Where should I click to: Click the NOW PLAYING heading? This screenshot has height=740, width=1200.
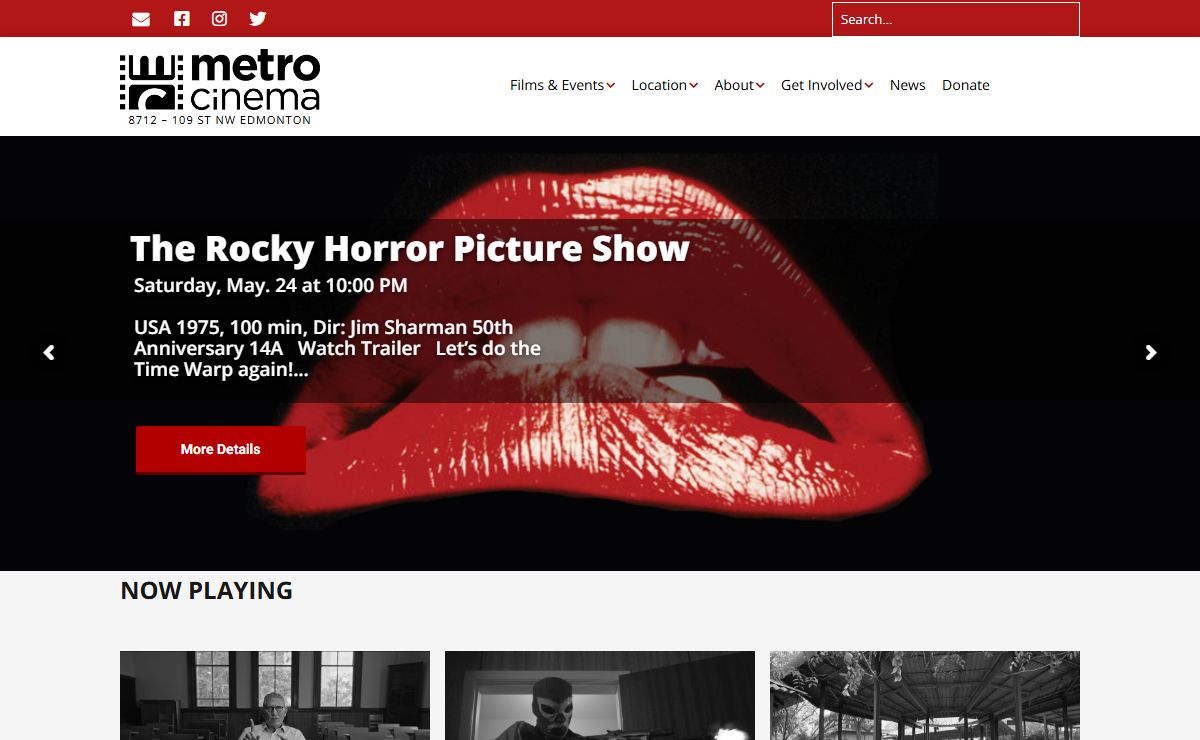click(x=207, y=591)
